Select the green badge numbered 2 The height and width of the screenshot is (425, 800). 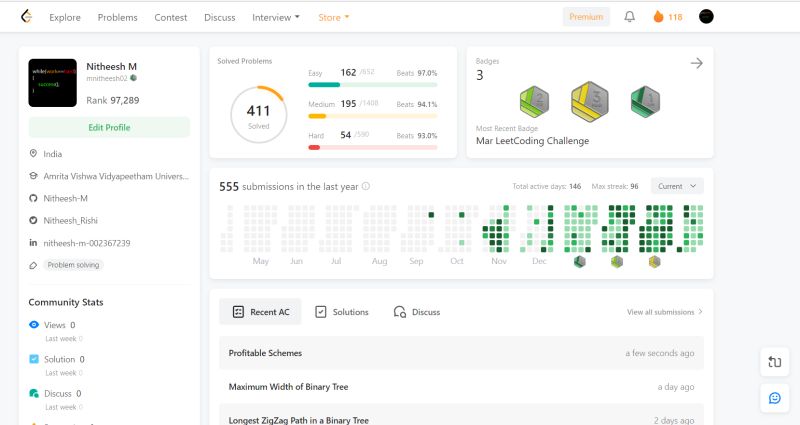[534, 102]
